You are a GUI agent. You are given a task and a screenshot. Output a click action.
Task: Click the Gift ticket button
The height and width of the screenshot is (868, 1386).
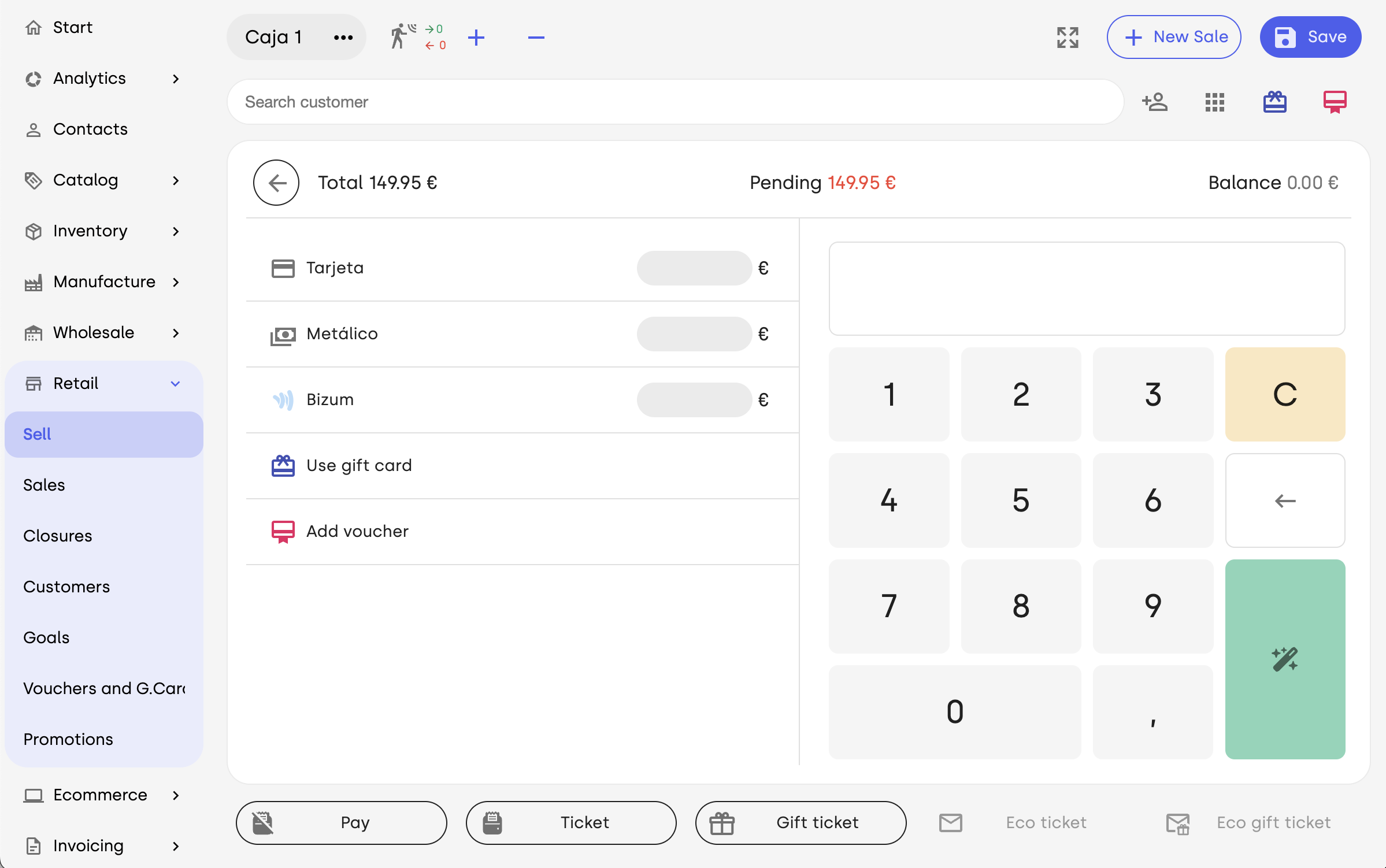(x=801, y=822)
